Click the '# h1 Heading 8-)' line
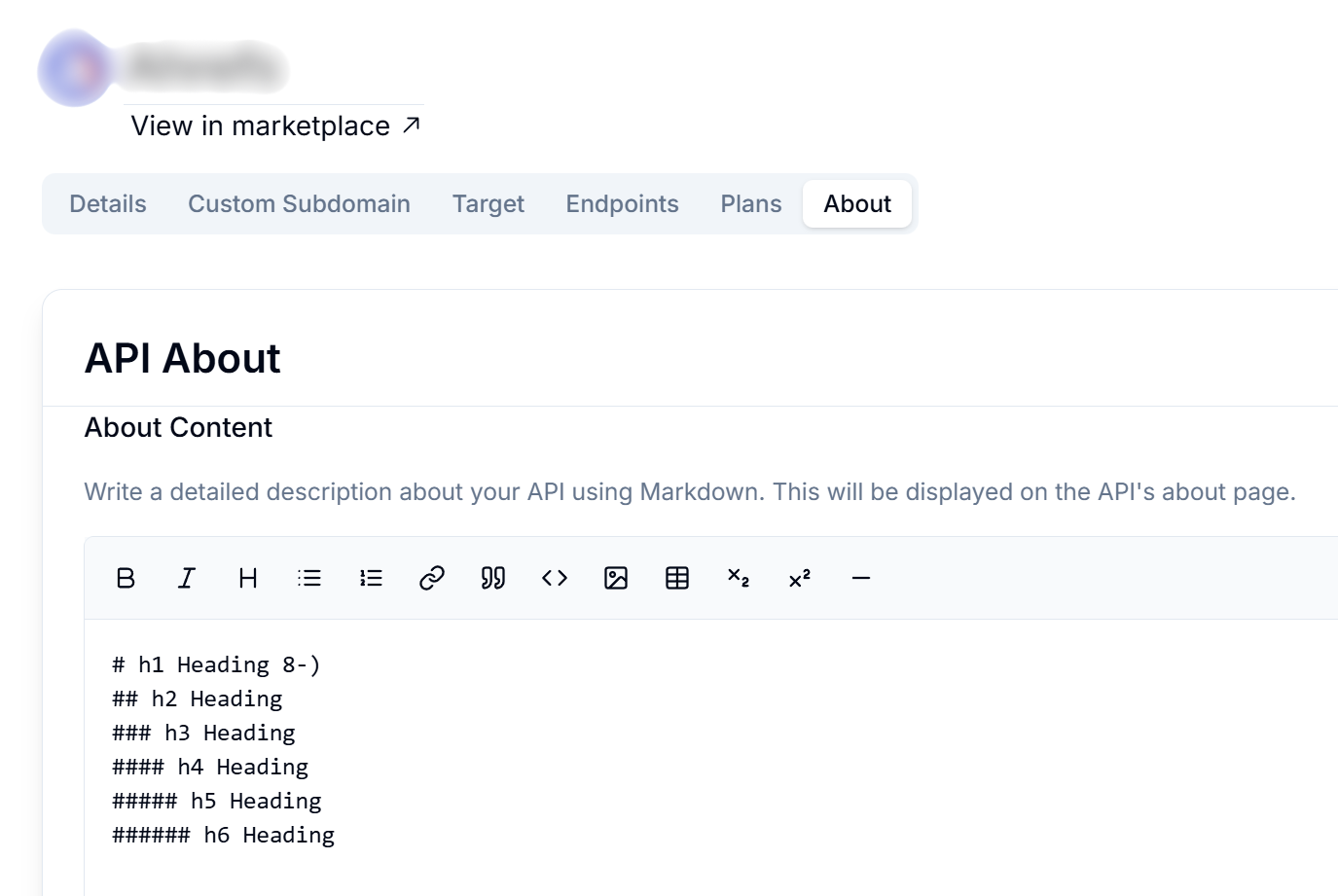Image resolution: width=1338 pixels, height=896 pixels. point(216,664)
